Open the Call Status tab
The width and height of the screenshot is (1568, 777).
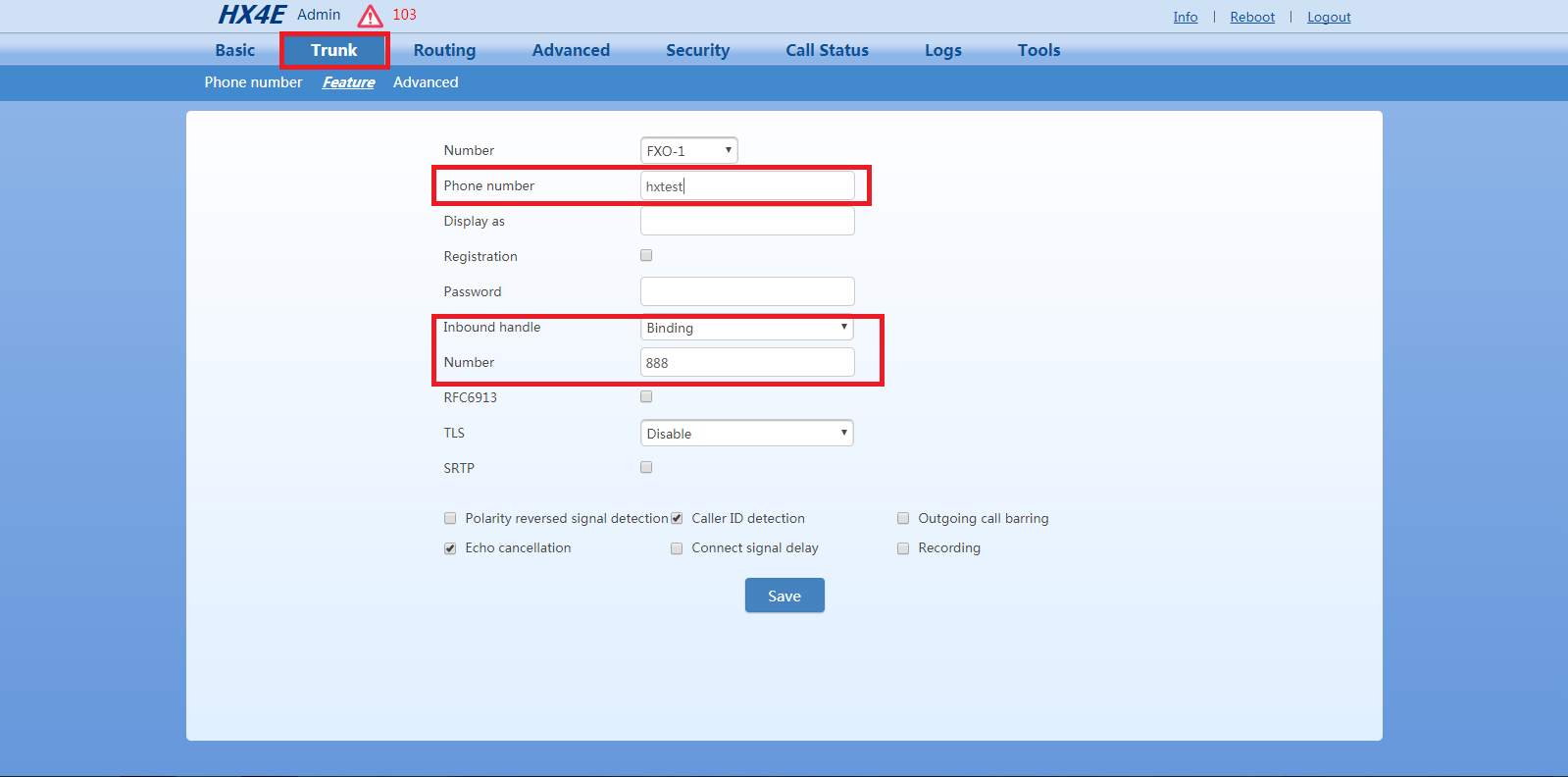(827, 50)
